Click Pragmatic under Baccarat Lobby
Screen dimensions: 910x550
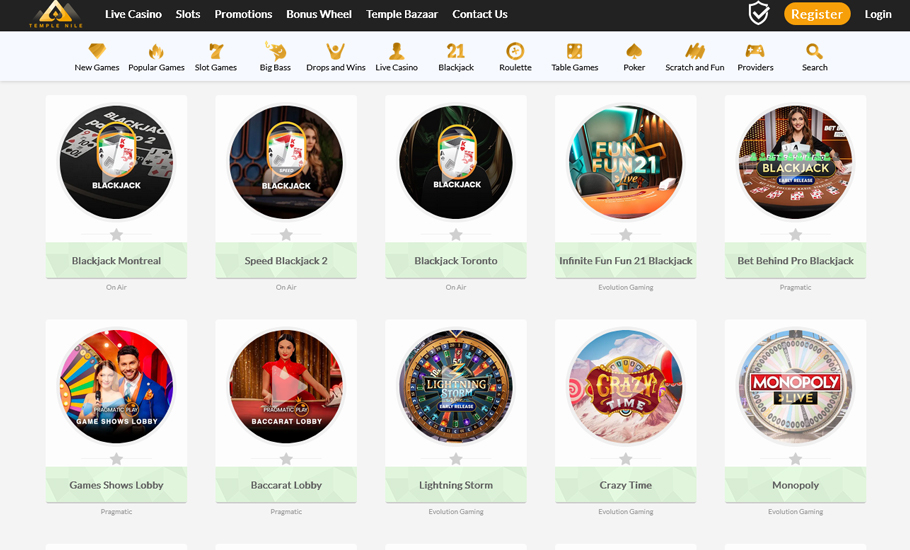[286, 512]
